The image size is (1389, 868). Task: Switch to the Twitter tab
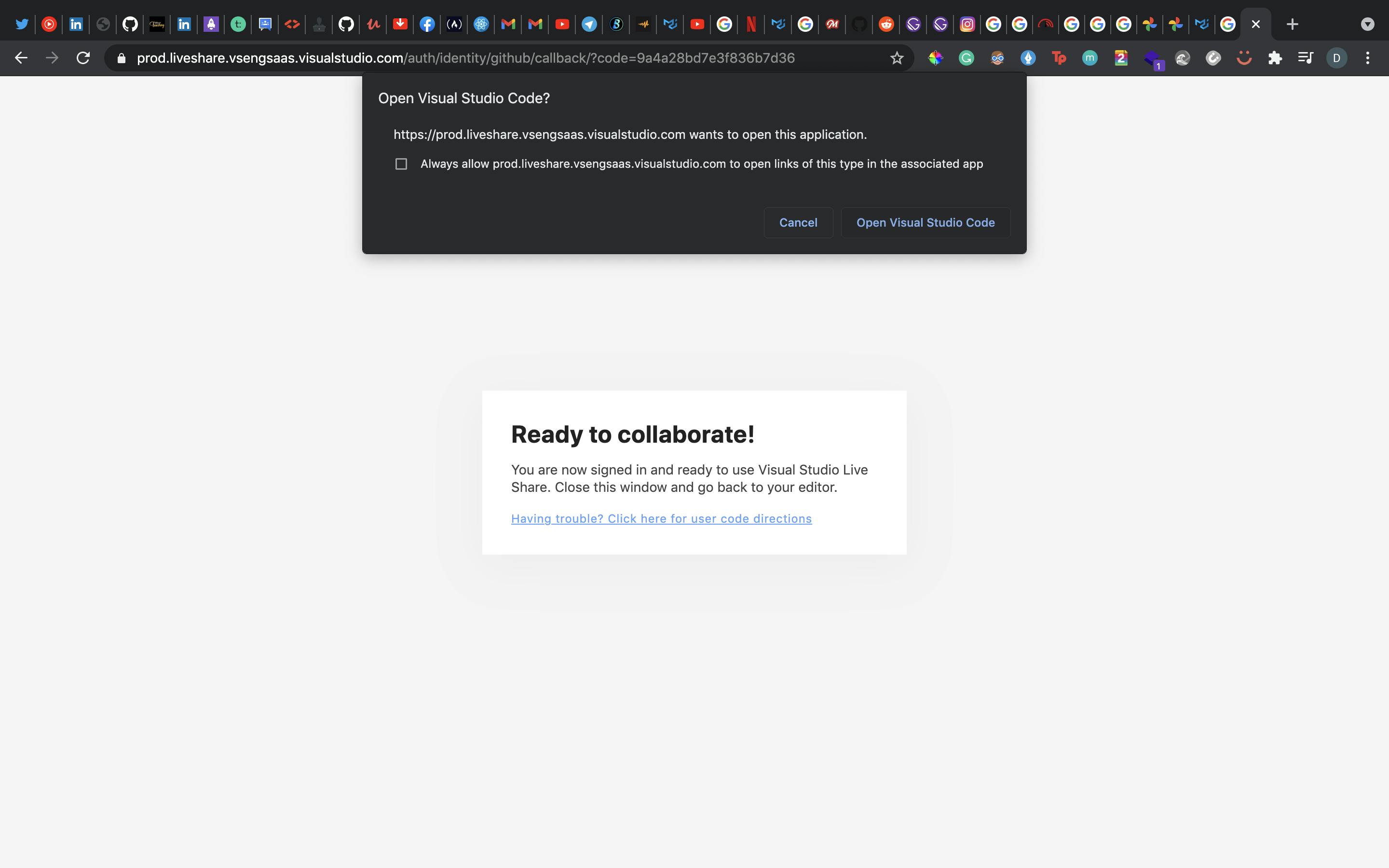coord(22,24)
